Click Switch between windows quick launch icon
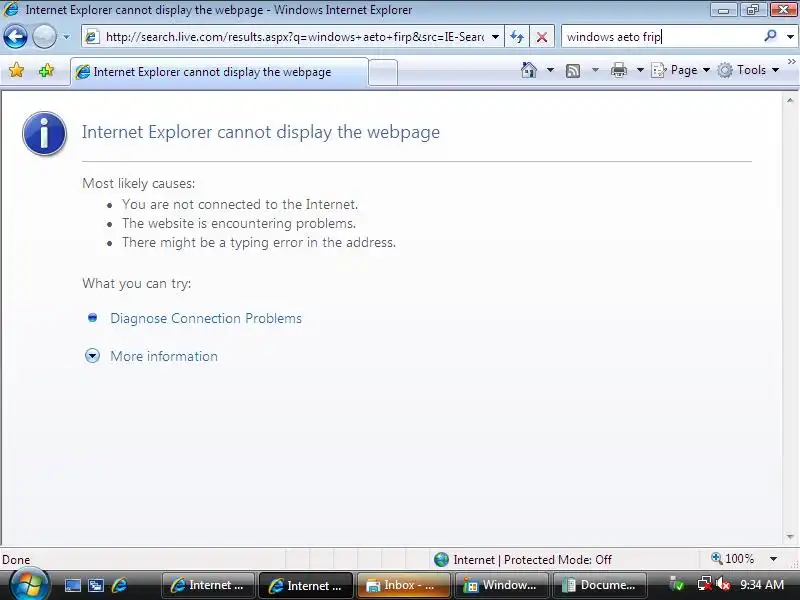 click(95, 585)
